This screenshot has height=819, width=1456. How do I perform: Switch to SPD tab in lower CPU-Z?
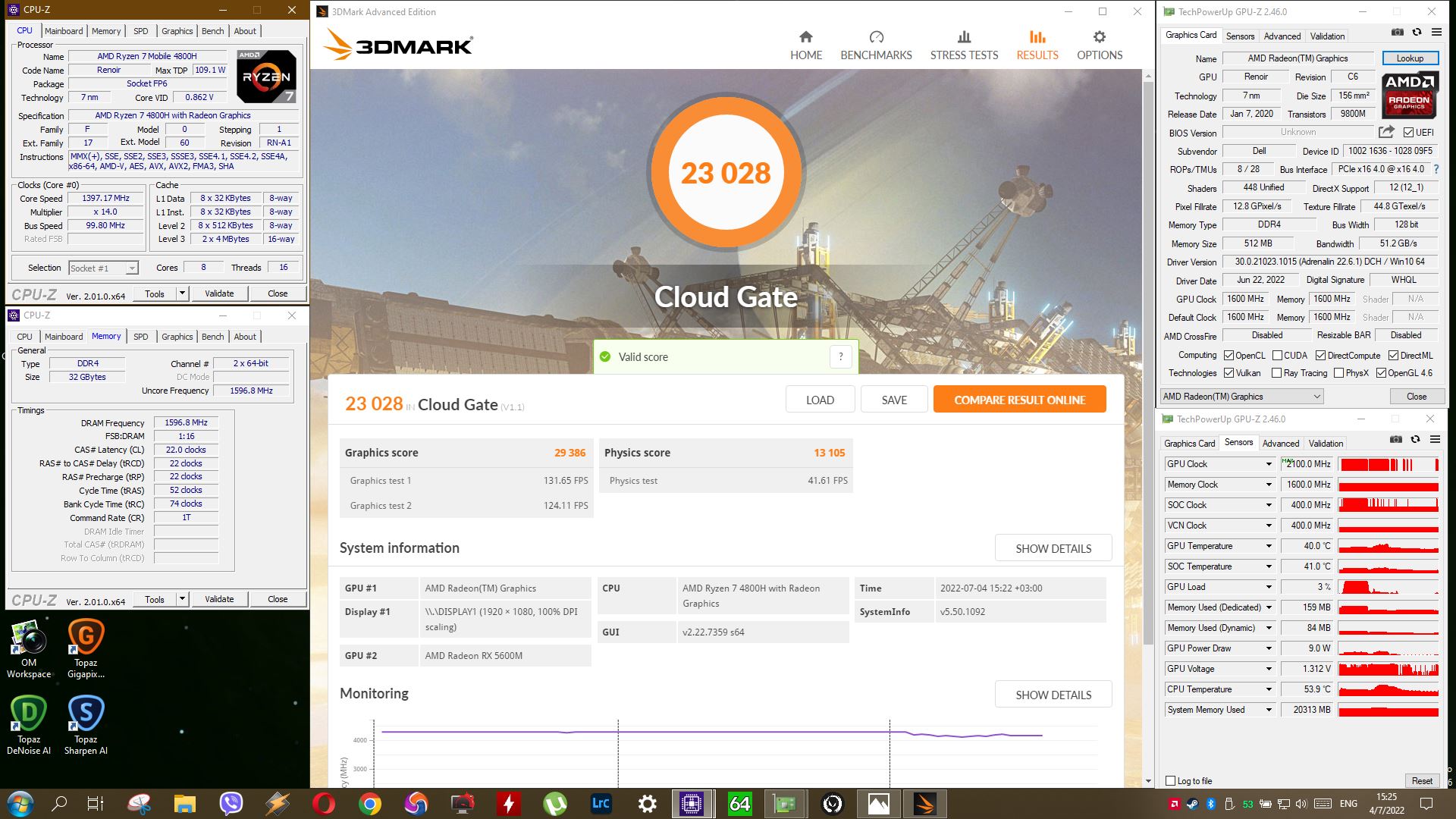click(141, 337)
